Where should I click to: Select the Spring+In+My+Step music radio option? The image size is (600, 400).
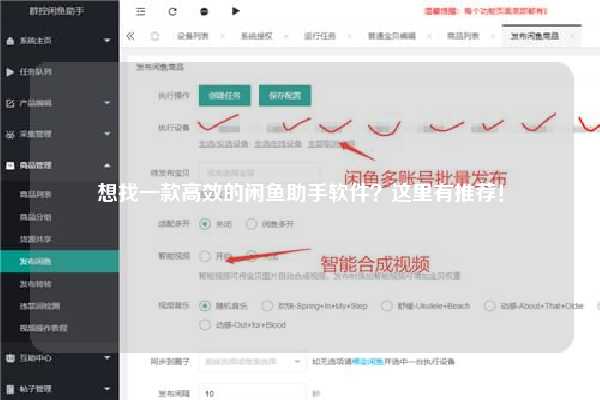[267, 306]
